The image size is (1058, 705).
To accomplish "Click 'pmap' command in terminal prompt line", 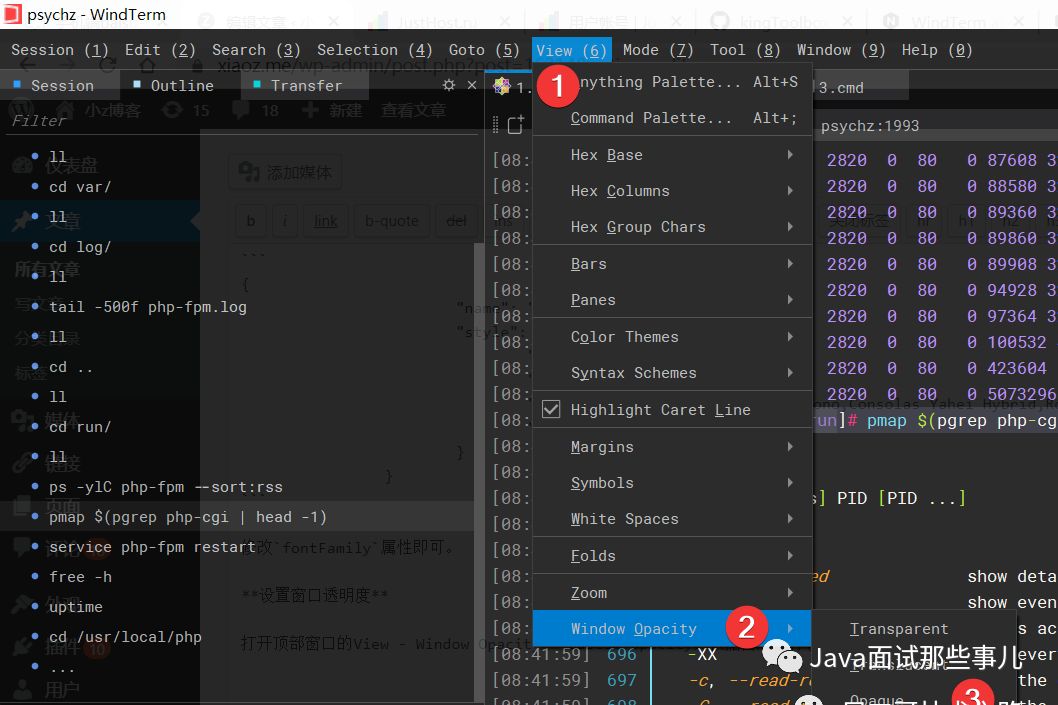I will pos(887,421).
